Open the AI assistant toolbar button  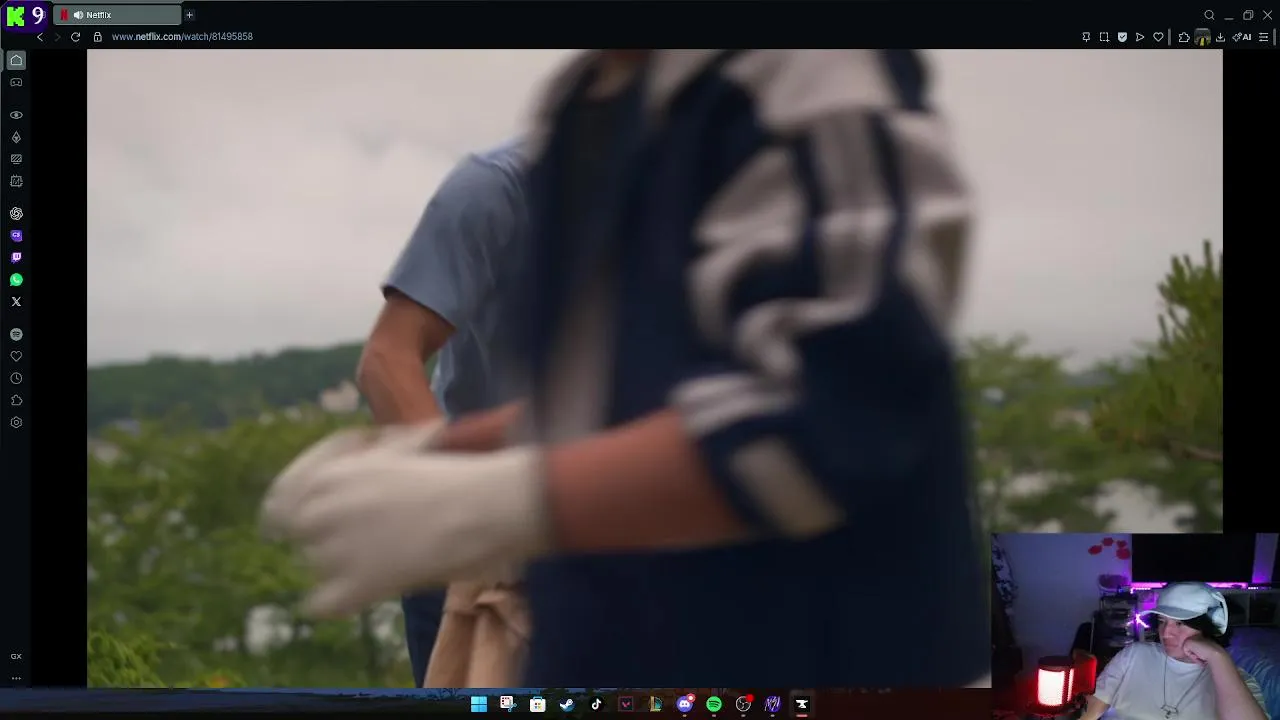coord(1242,37)
